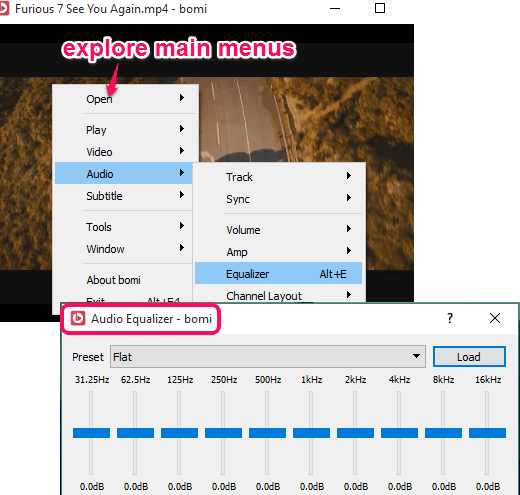Click the help question mark in the Audio Equalizer dialog

point(450,318)
